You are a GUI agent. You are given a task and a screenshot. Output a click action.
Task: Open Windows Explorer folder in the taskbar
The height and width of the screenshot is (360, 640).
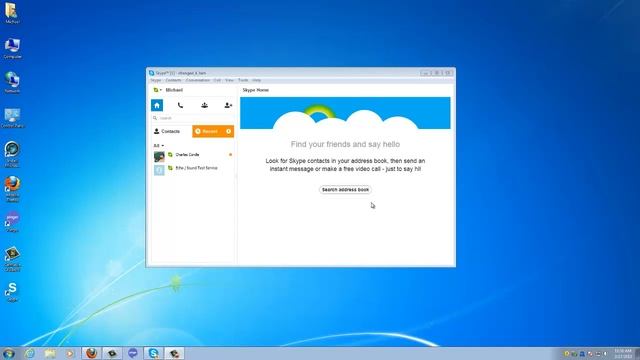(x=50, y=353)
